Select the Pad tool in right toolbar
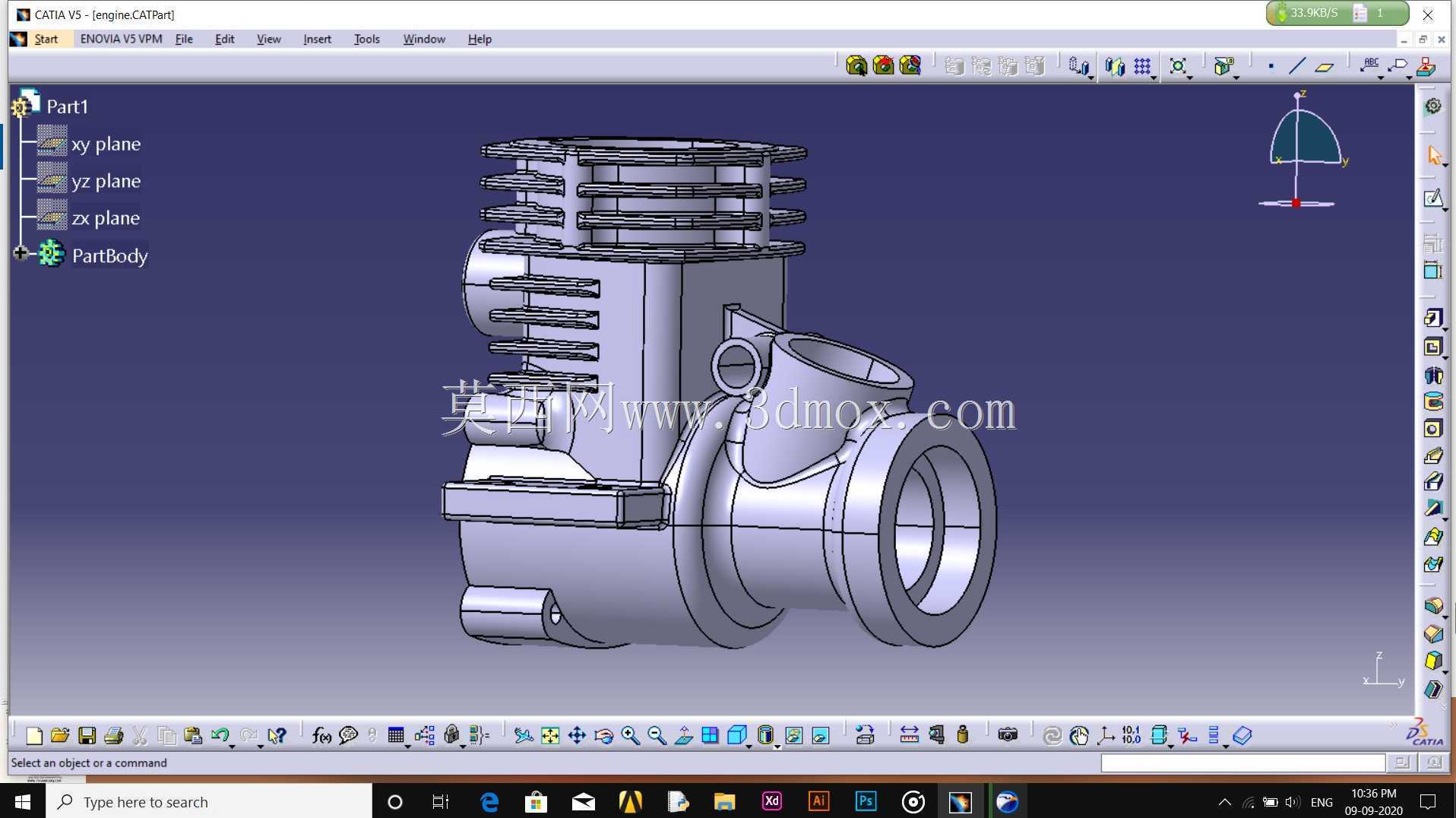Screen dimensions: 1456x818 pos(1432,318)
